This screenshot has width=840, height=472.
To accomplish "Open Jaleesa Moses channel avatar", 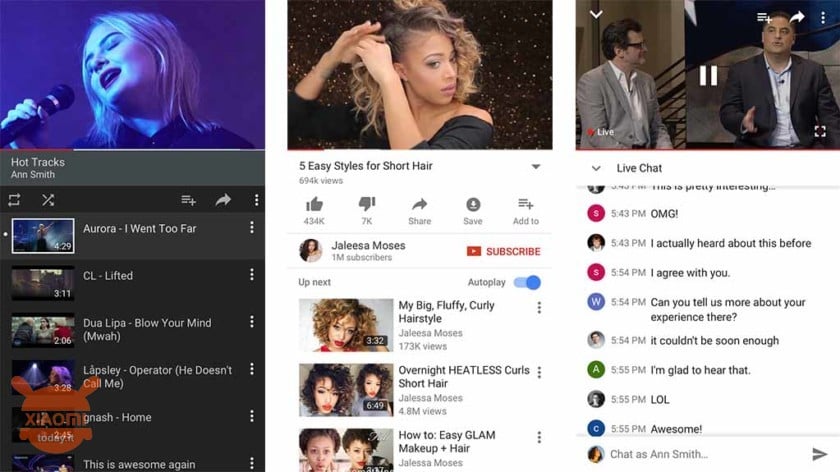I will click(x=311, y=251).
